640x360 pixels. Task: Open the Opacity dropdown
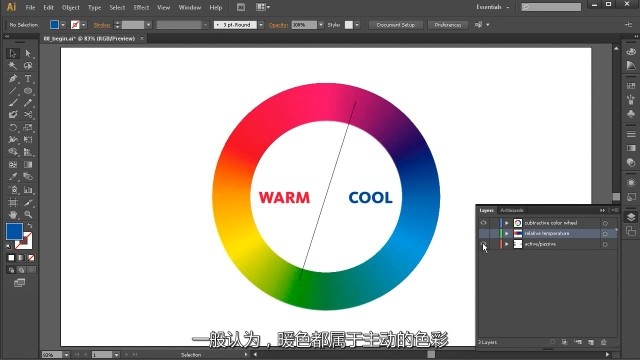tap(321, 25)
